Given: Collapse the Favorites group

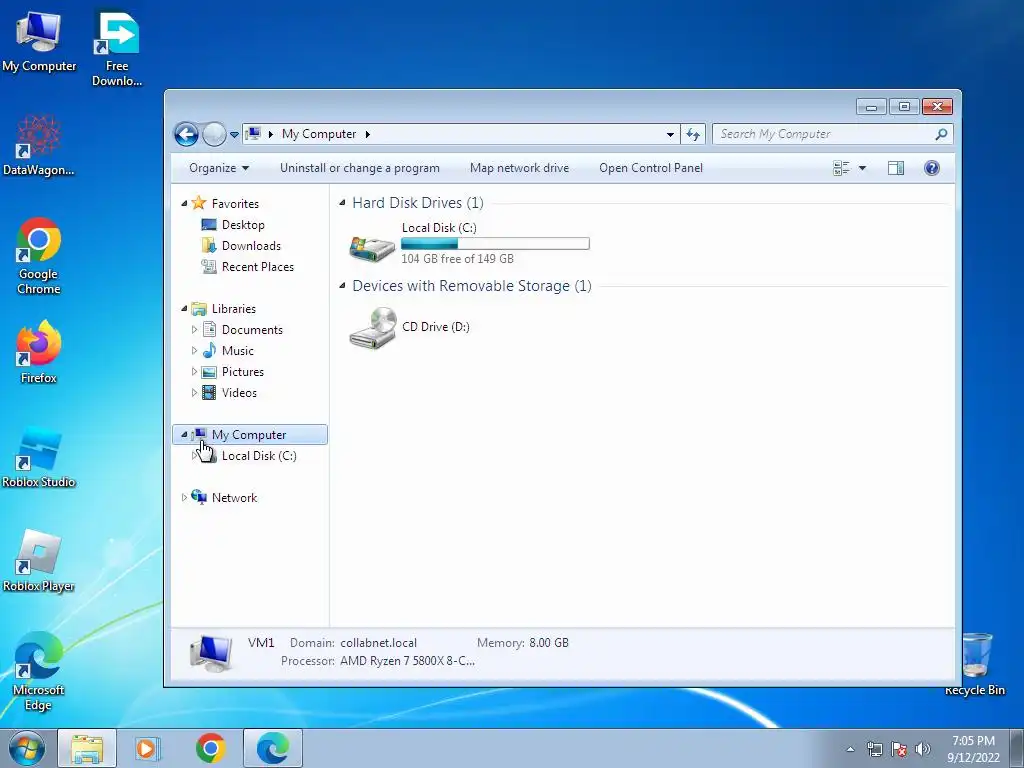Looking at the screenshot, I should [184, 204].
